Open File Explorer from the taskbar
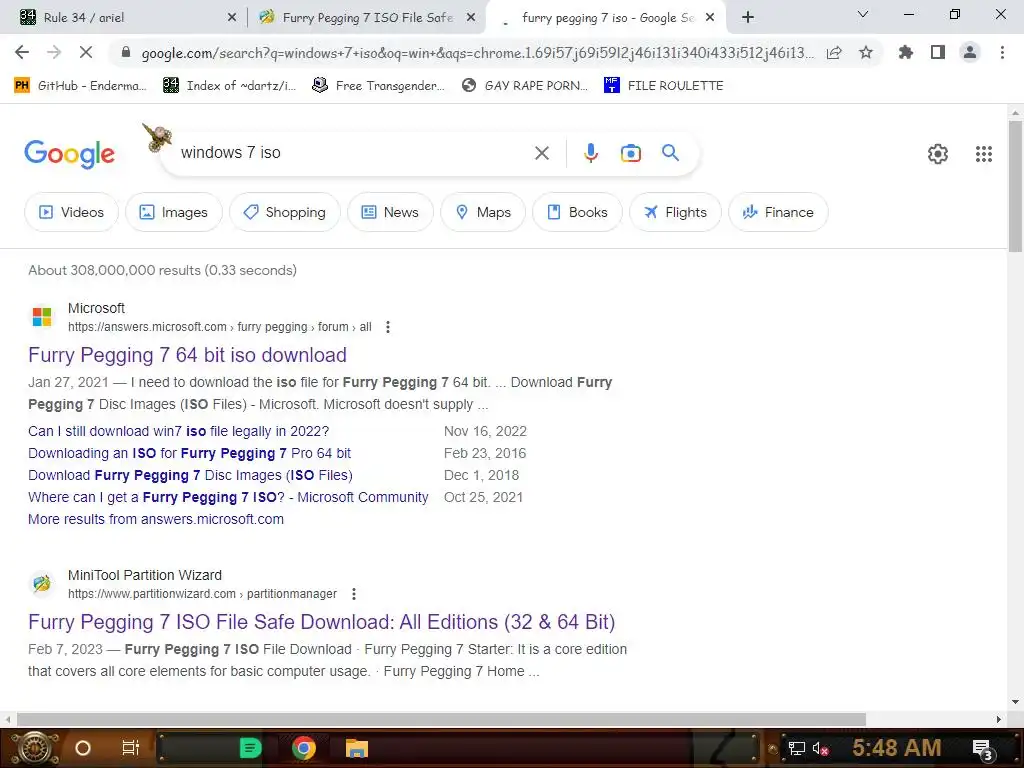This screenshot has width=1024, height=768. (x=357, y=748)
